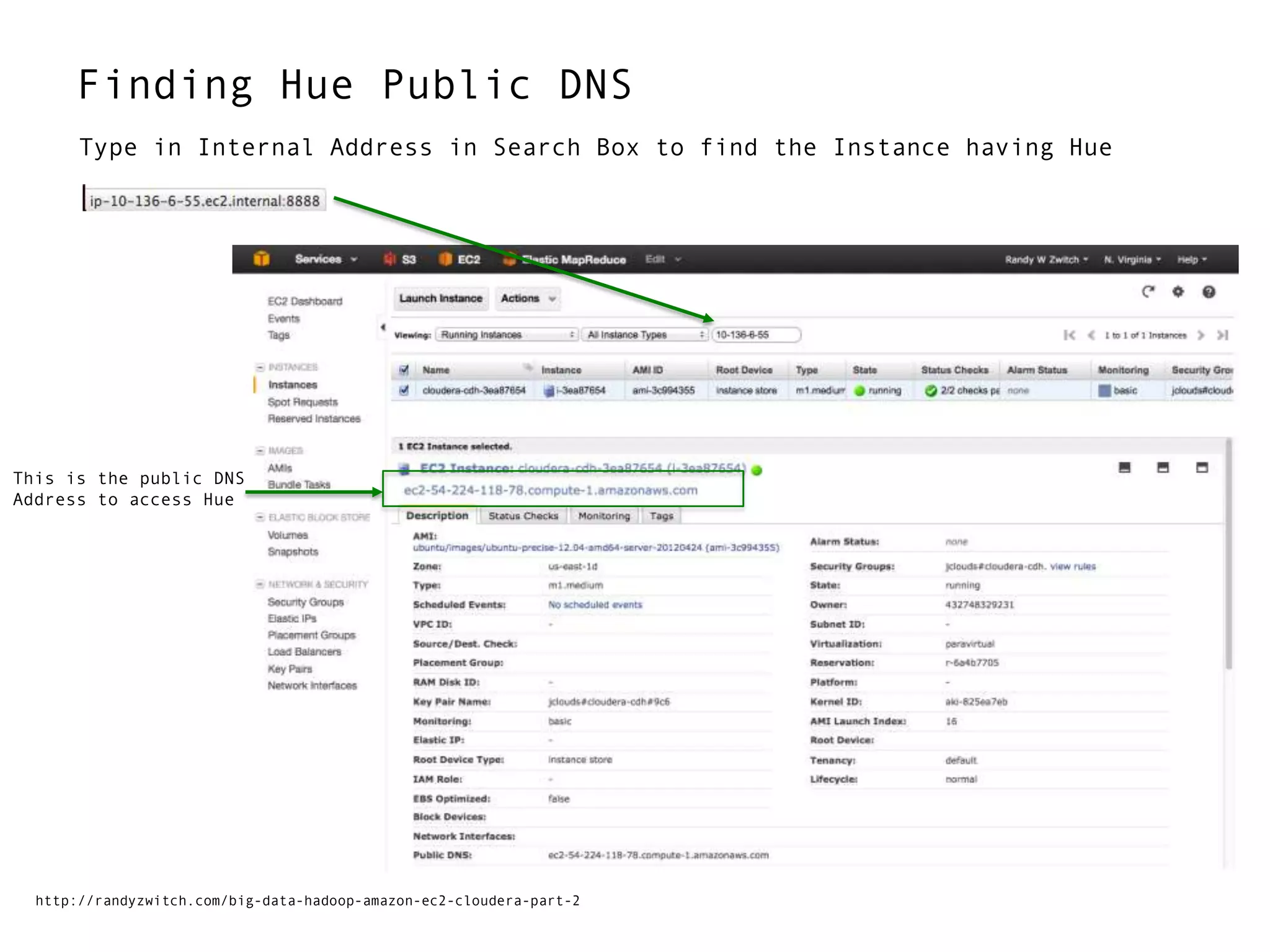Open the Services dropdown menu
The height and width of the screenshot is (952, 1270).
tap(326, 259)
